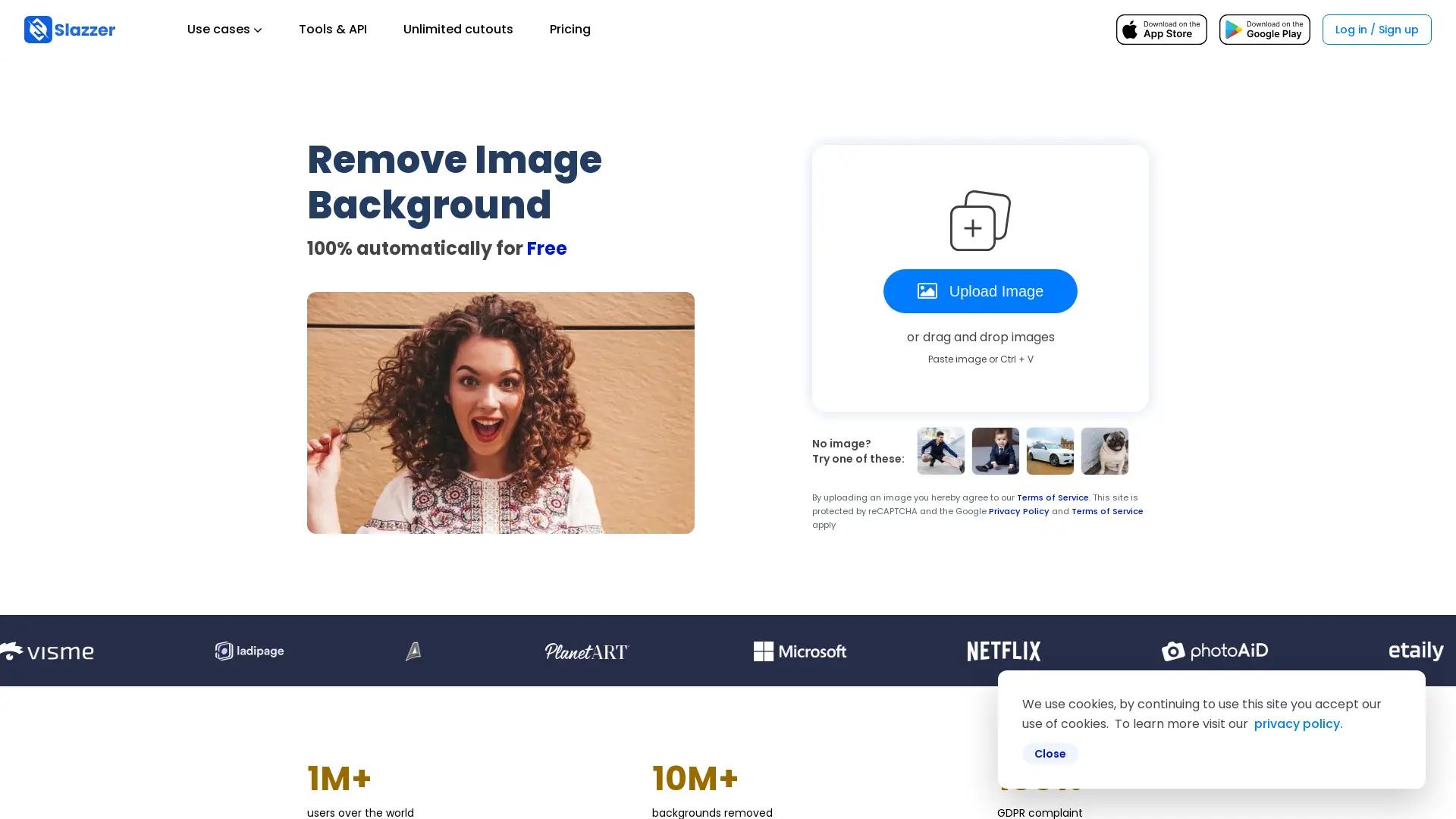This screenshot has width=1456, height=819.
Task: Open the Terms of Service link after 'agree to our'
Action: pos(1052,498)
